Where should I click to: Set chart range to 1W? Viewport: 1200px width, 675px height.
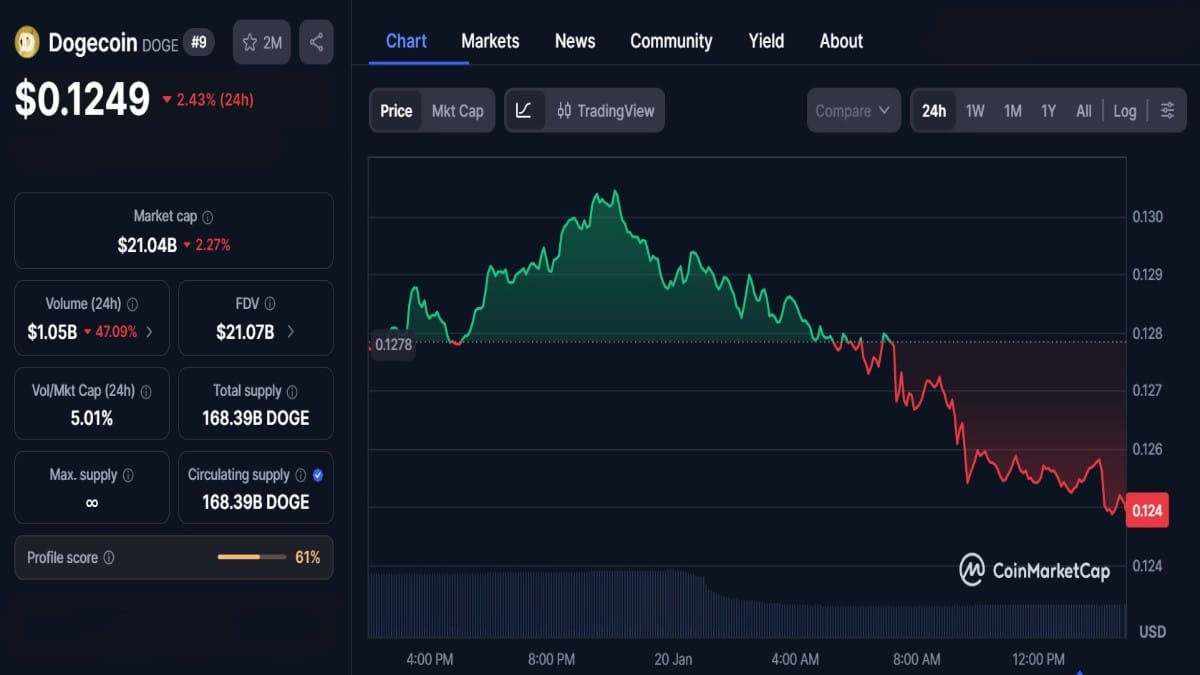pyautogui.click(x=975, y=111)
